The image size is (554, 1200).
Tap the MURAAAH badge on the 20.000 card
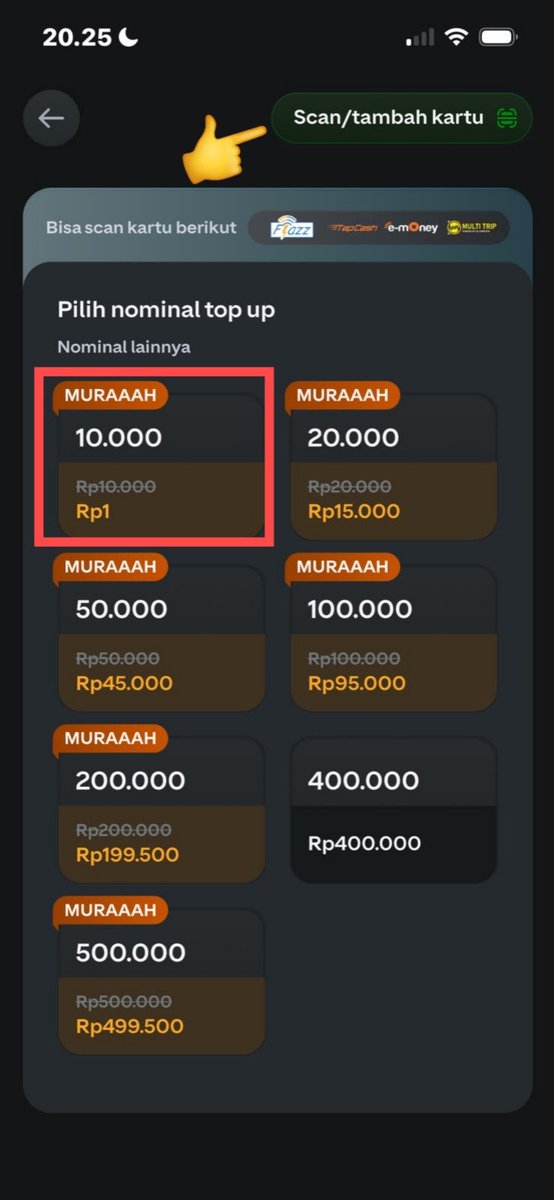[342, 395]
